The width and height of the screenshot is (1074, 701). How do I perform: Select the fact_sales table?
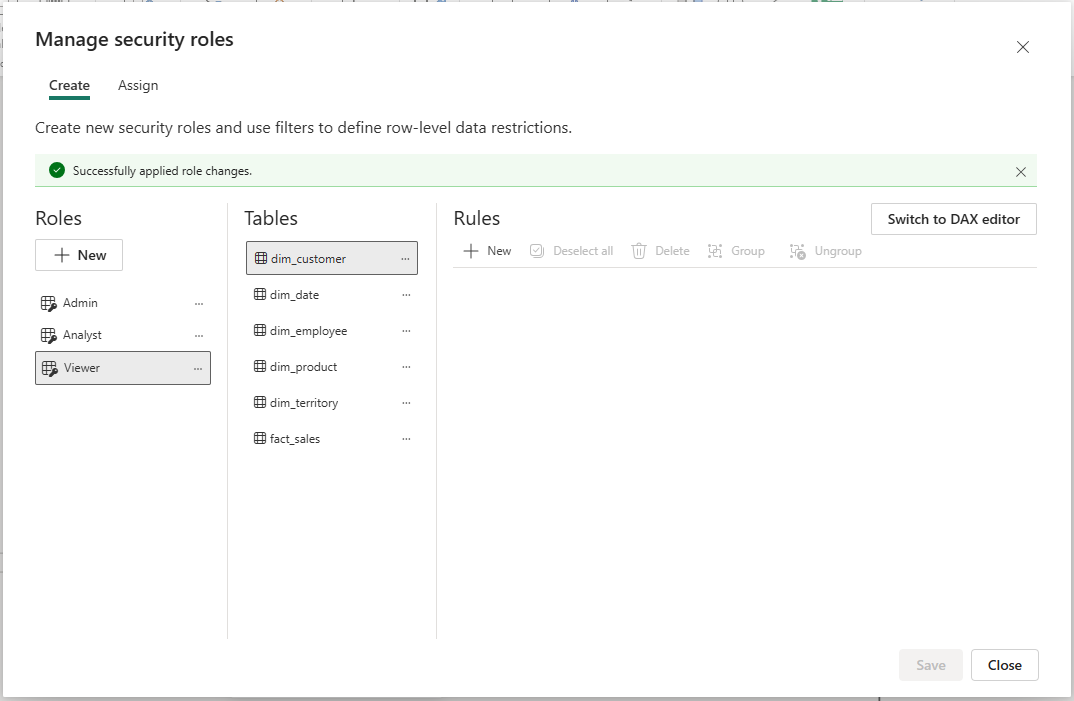pos(332,439)
